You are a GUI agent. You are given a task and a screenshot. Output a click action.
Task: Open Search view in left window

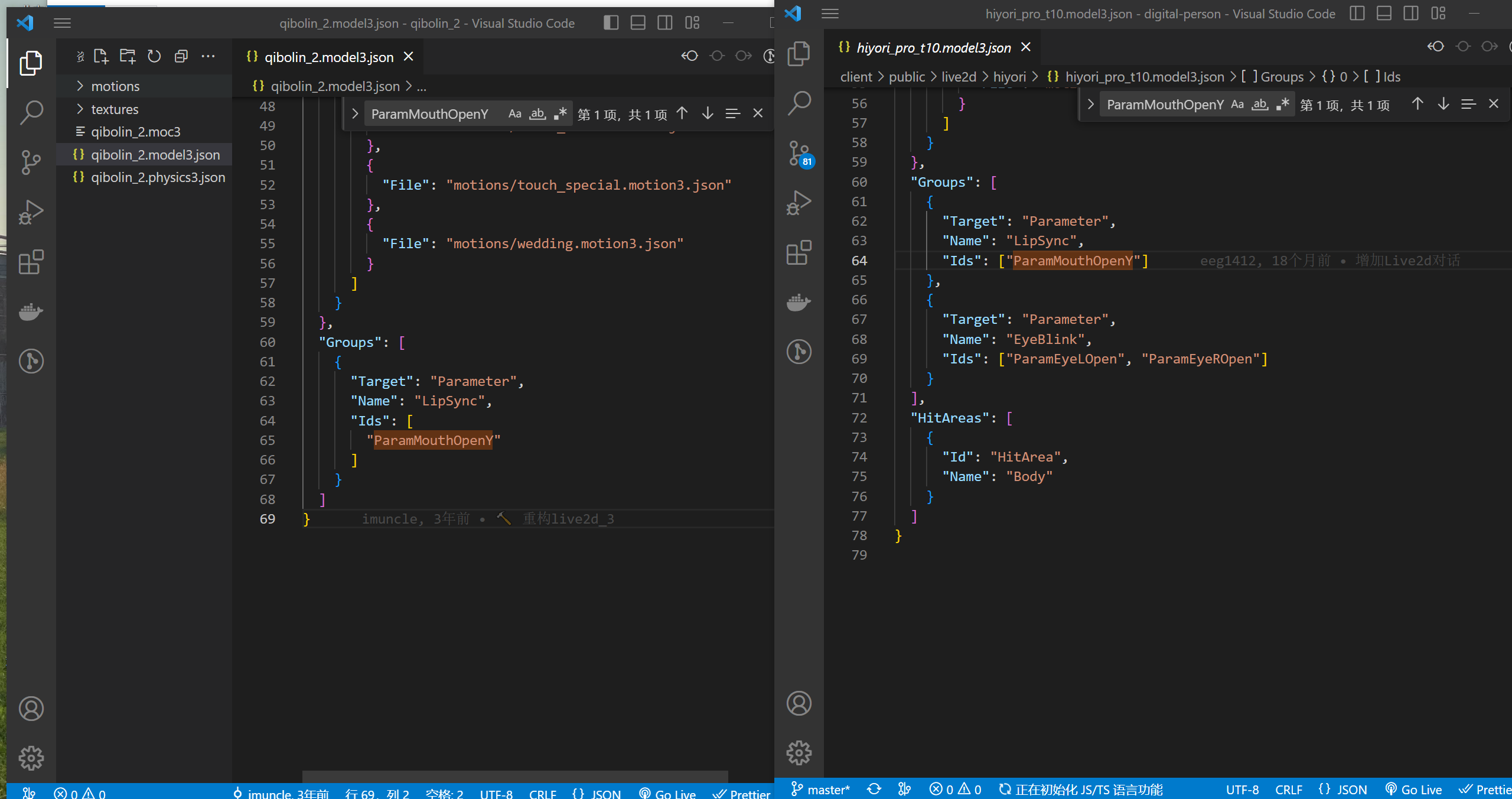pyautogui.click(x=31, y=112)
